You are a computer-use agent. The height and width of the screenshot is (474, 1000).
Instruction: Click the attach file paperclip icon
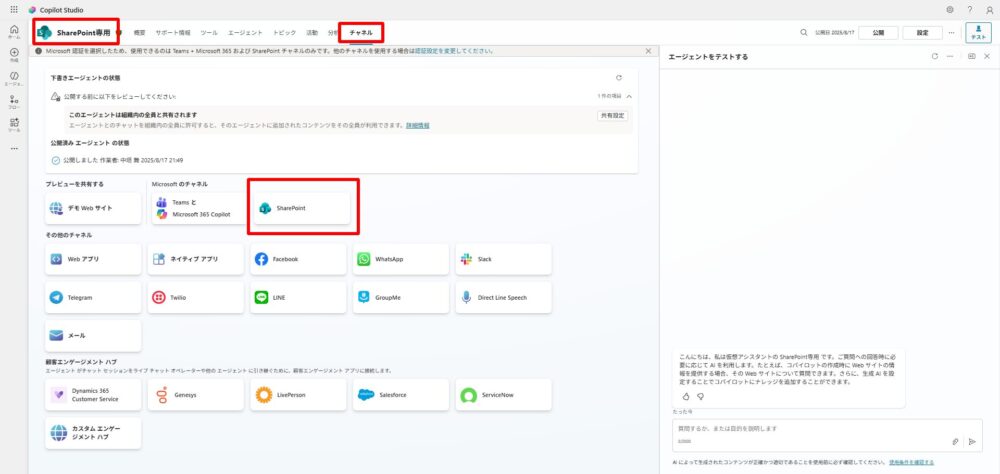(x=955, y=441)
